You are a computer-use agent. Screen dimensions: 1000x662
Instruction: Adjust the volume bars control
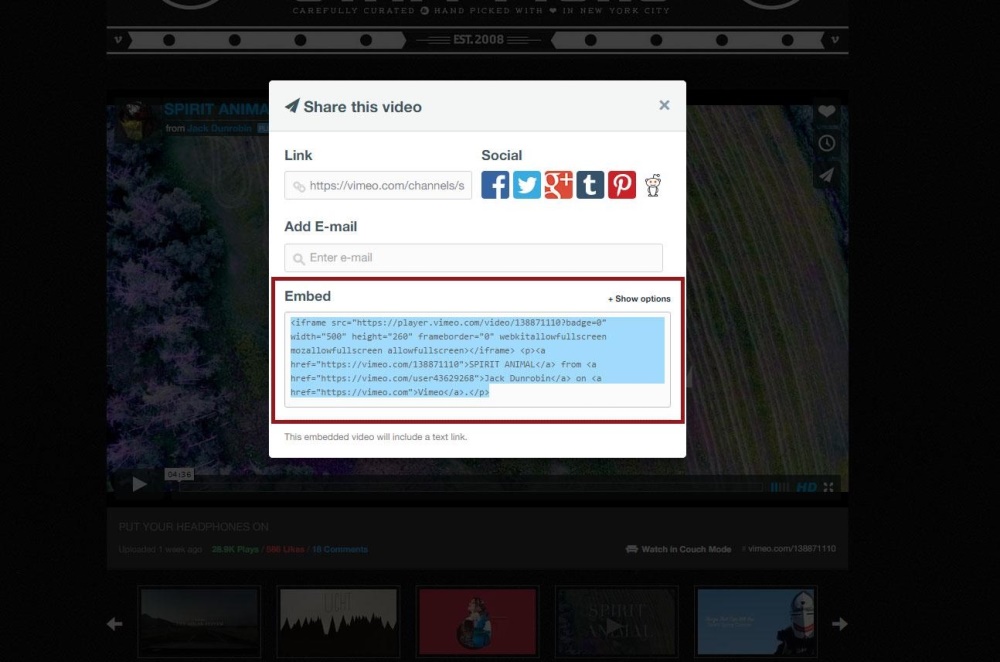(x=779, y=487)
